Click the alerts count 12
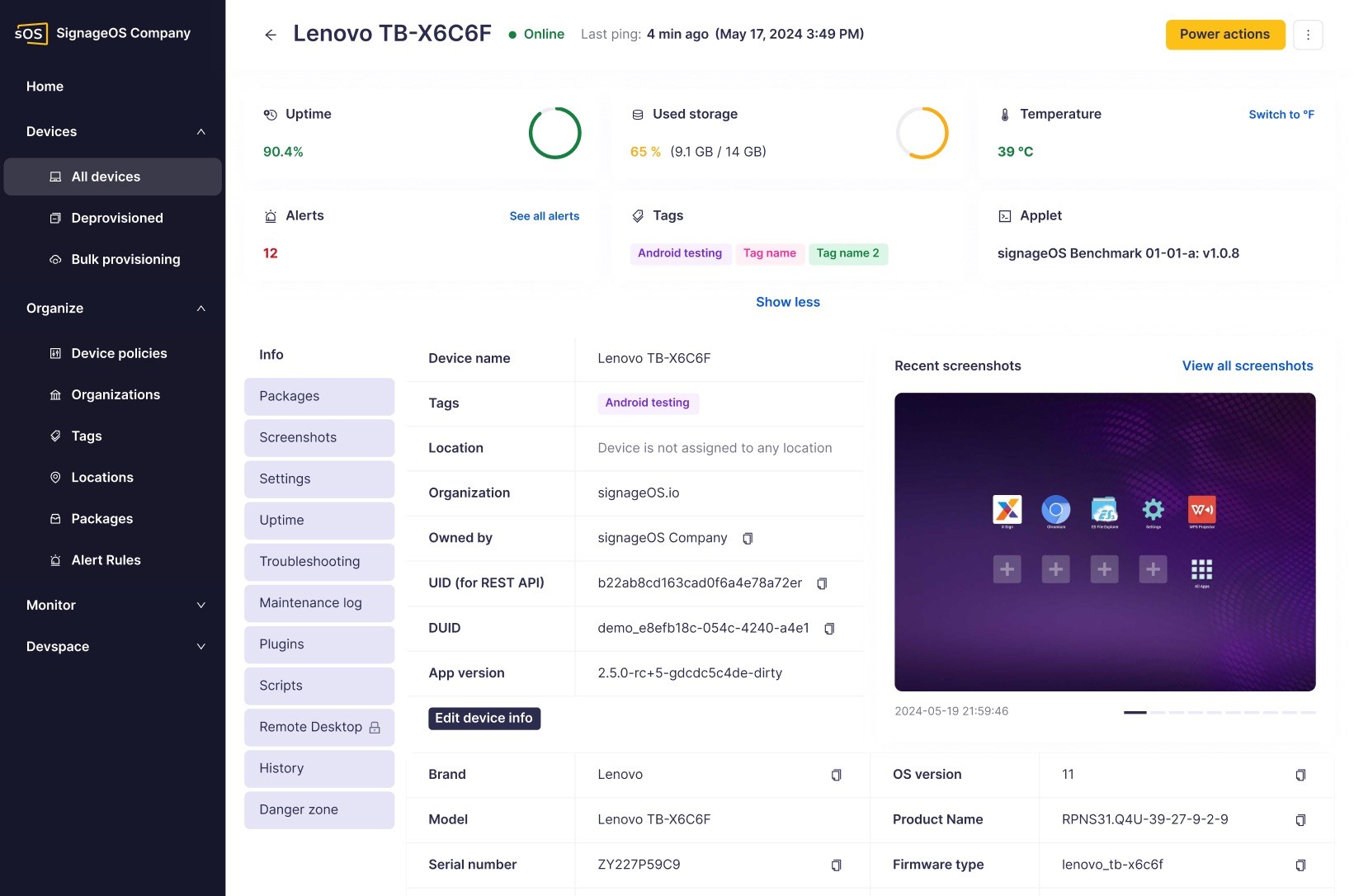The height and width of the screenshot is (896, 1354). (x=271, y=253)
